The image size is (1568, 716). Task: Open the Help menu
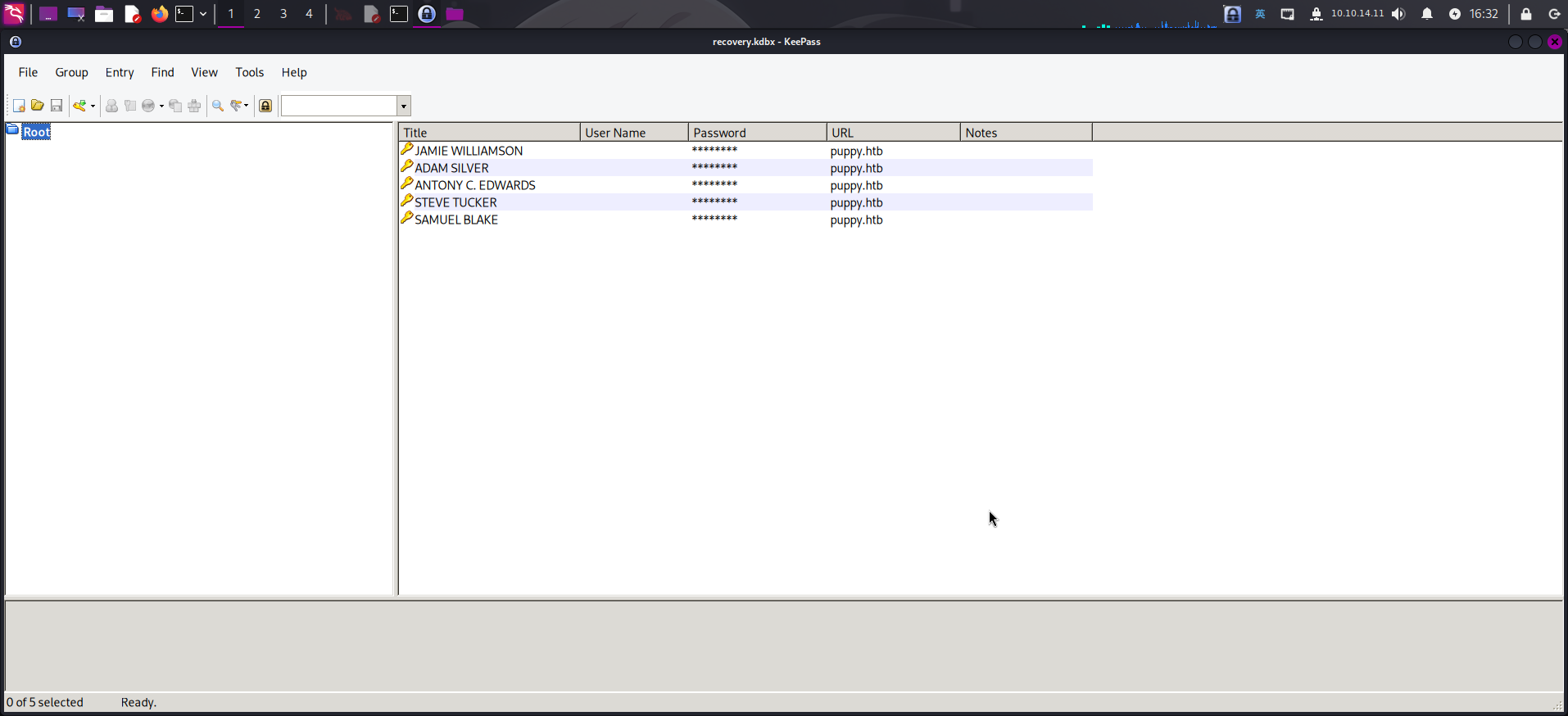click(x=294, y=72)
